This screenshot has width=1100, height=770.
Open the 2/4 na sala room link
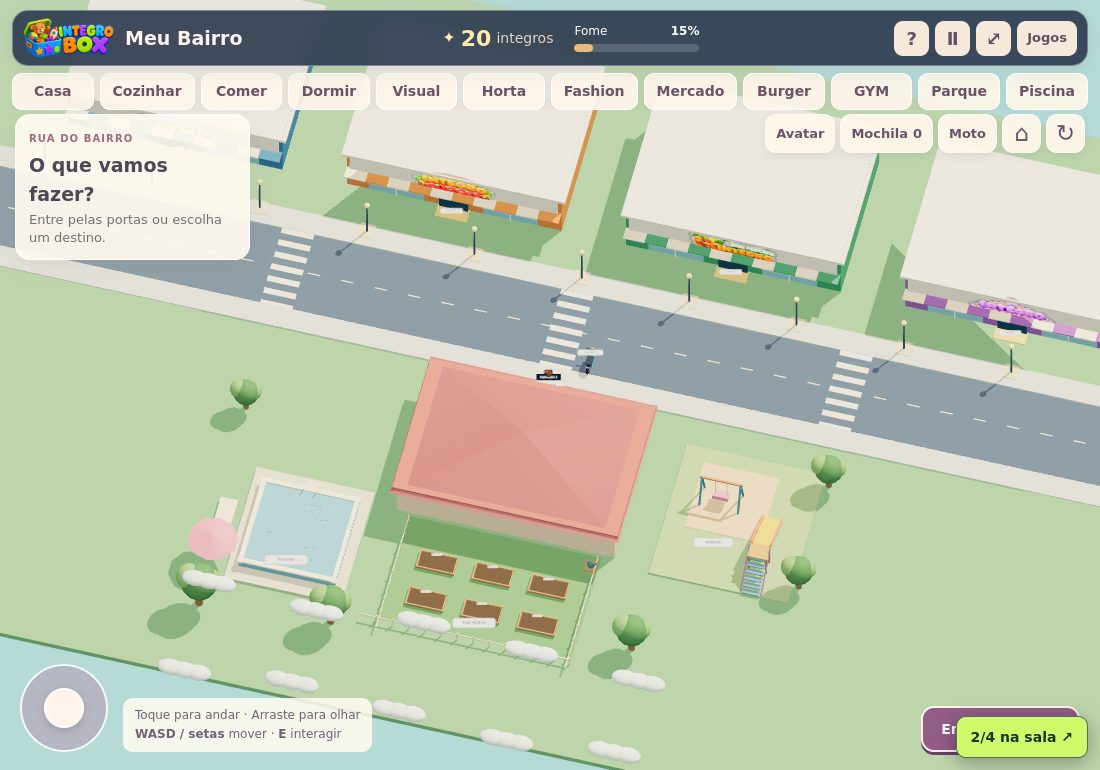pos(1021,737)
